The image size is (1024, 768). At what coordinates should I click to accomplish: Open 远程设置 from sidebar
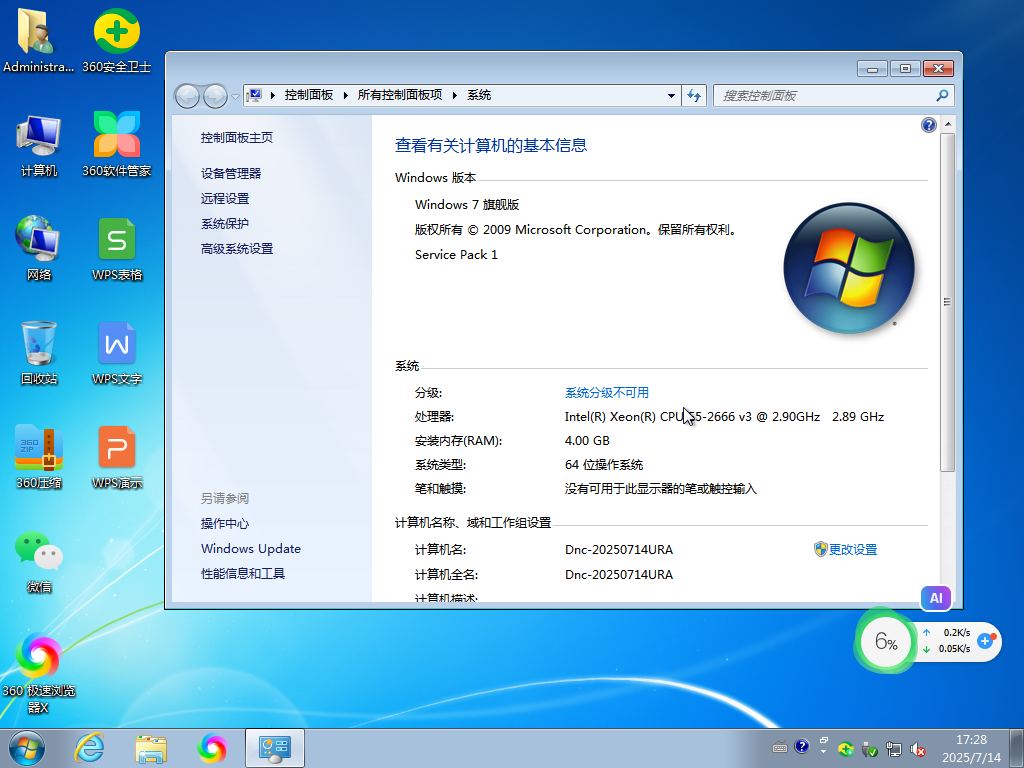[225, 199]
